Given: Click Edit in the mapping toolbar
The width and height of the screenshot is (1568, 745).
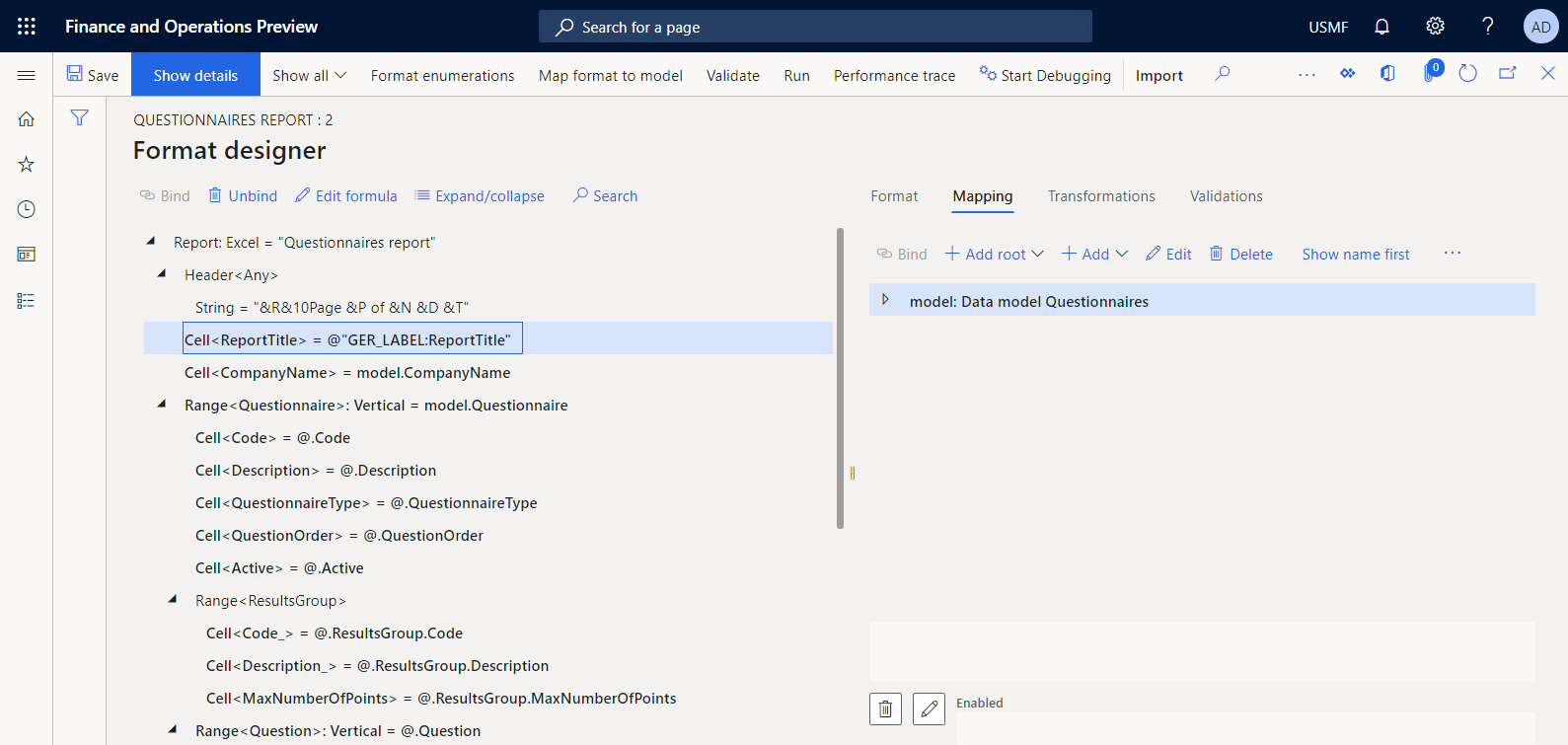Looking at the screenshot, I should [1169, 255].
